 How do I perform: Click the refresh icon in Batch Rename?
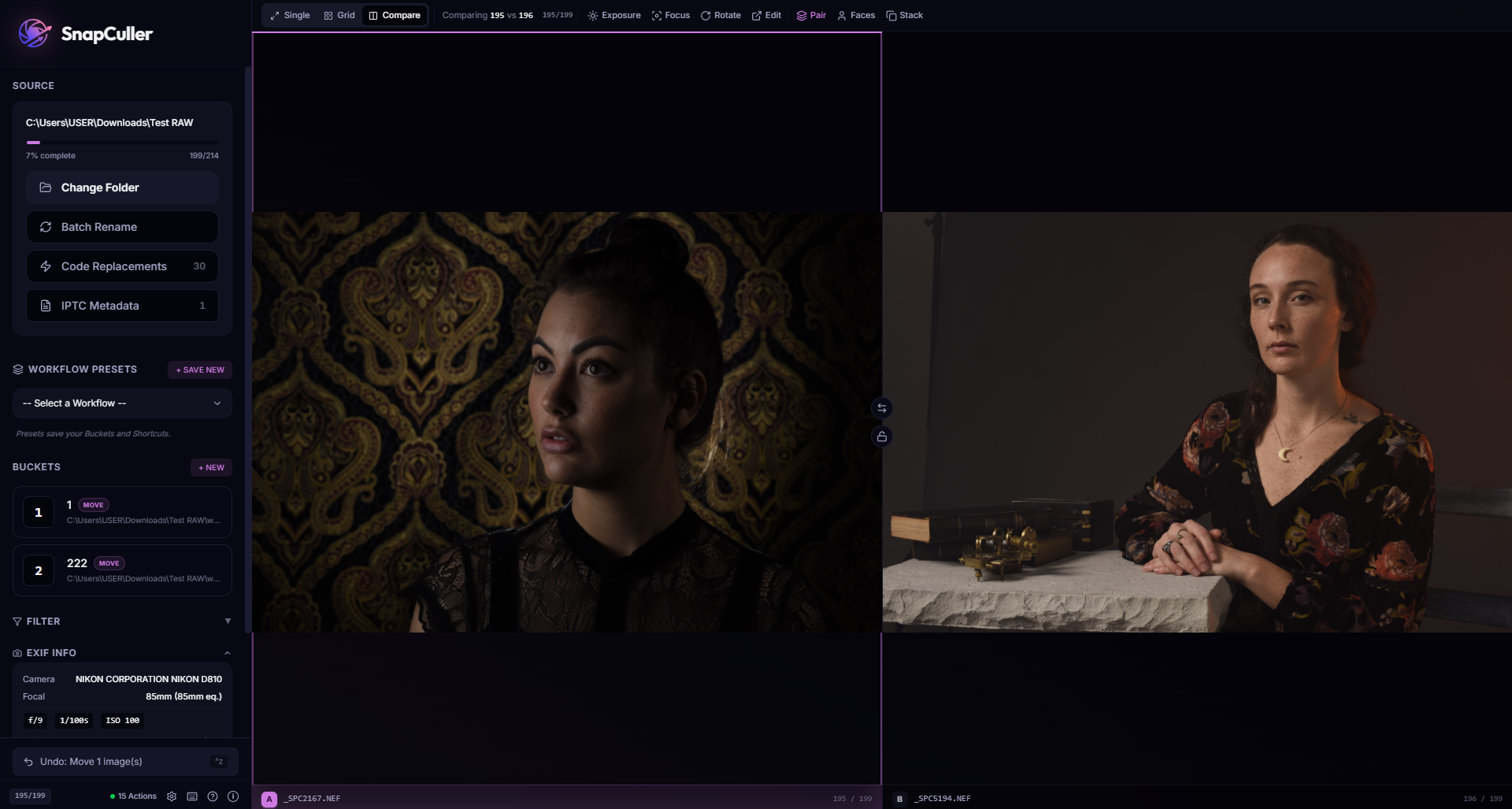(x=46, y=227)
